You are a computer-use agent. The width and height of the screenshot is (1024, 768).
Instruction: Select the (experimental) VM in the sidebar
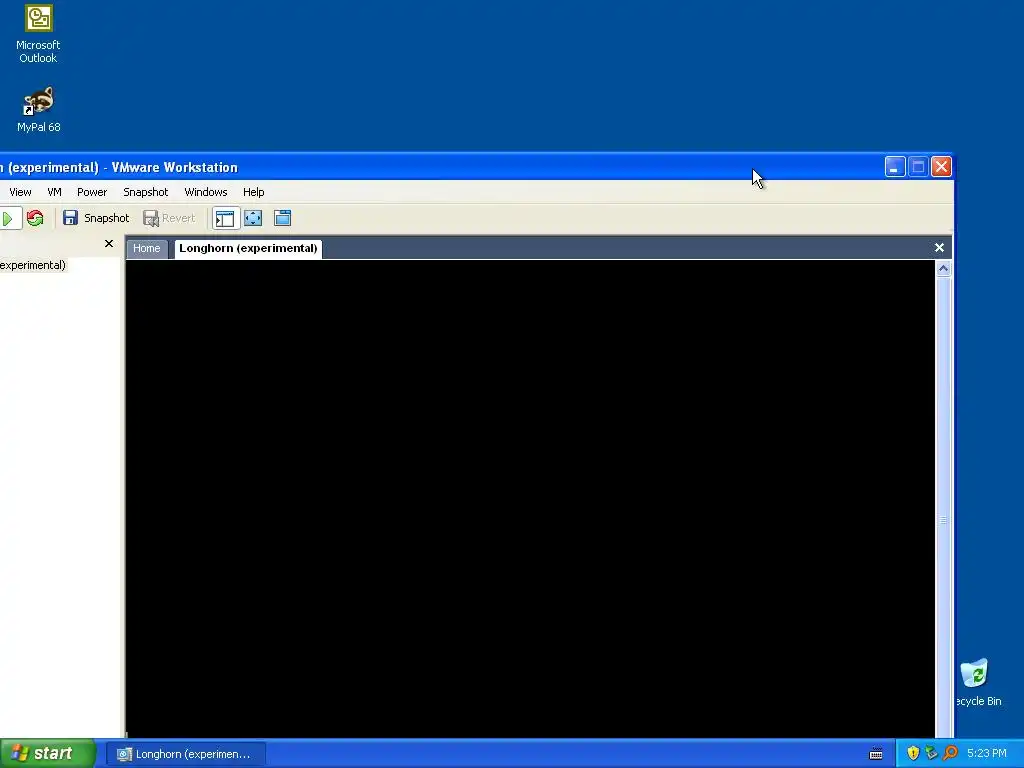[x=33, y=265]
